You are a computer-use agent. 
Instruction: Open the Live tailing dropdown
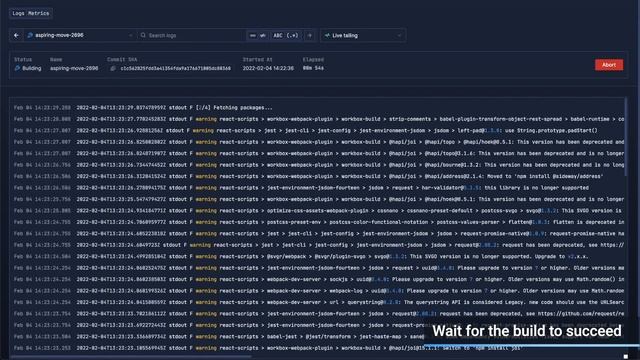point(363,36)
